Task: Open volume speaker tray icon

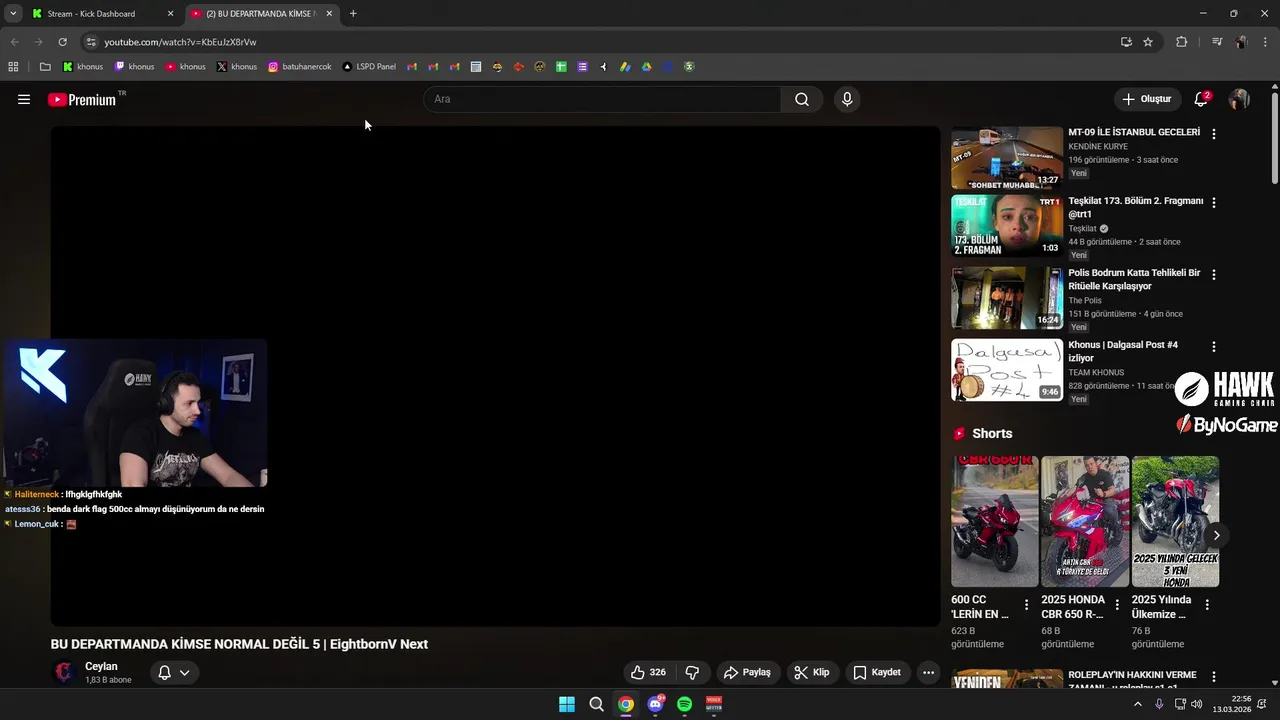Action: tap(1196, 704)
